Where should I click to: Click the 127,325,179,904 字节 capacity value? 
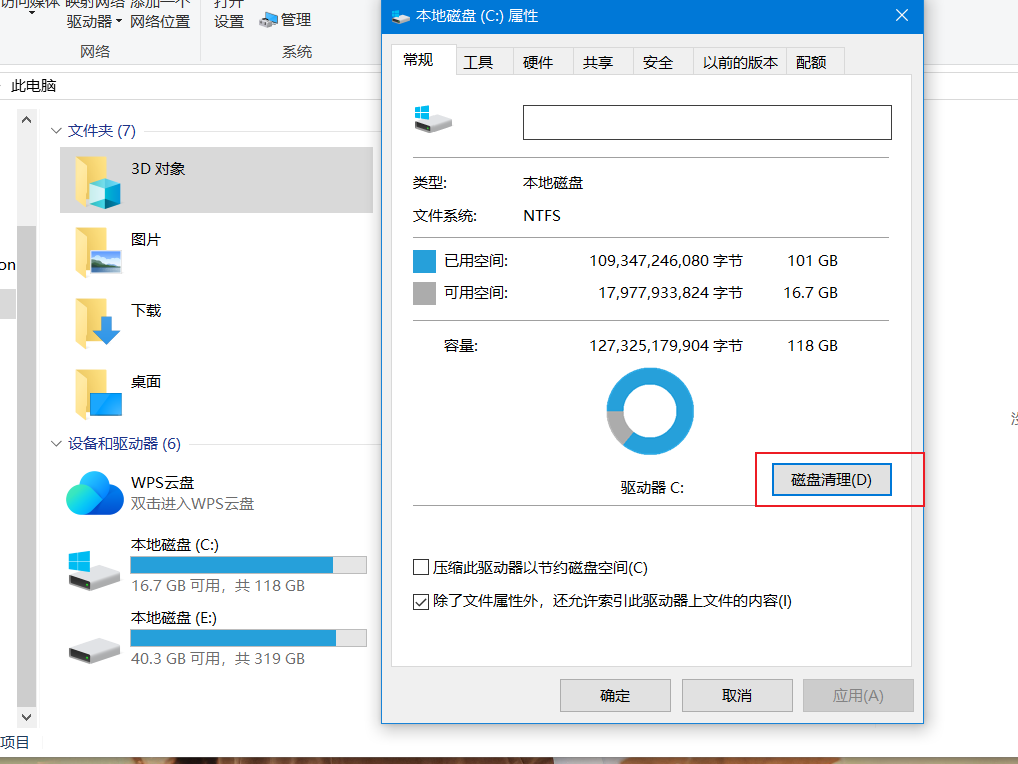(x=665, y=346)
